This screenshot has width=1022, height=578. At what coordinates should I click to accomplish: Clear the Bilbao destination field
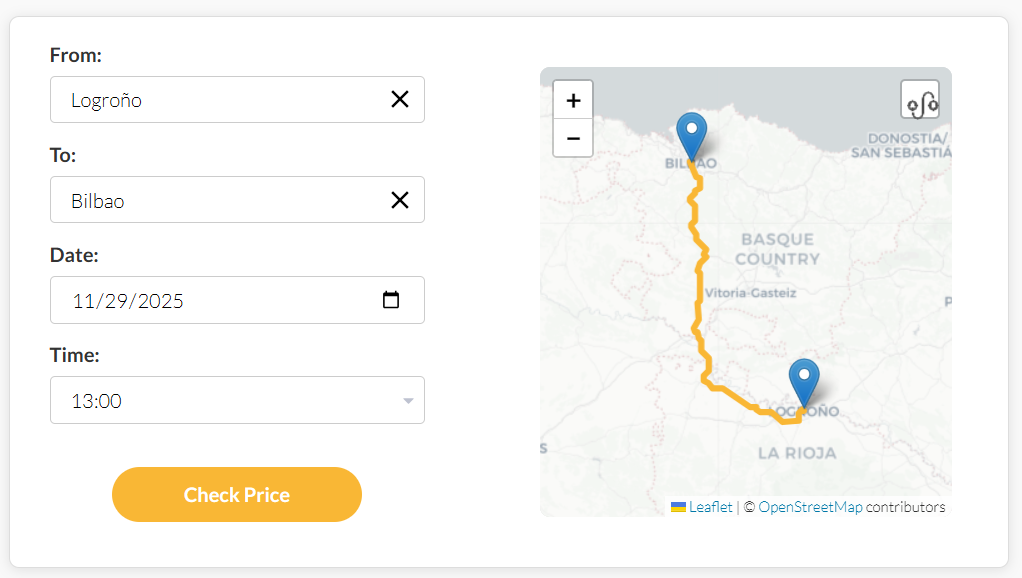tap(400, 199)
